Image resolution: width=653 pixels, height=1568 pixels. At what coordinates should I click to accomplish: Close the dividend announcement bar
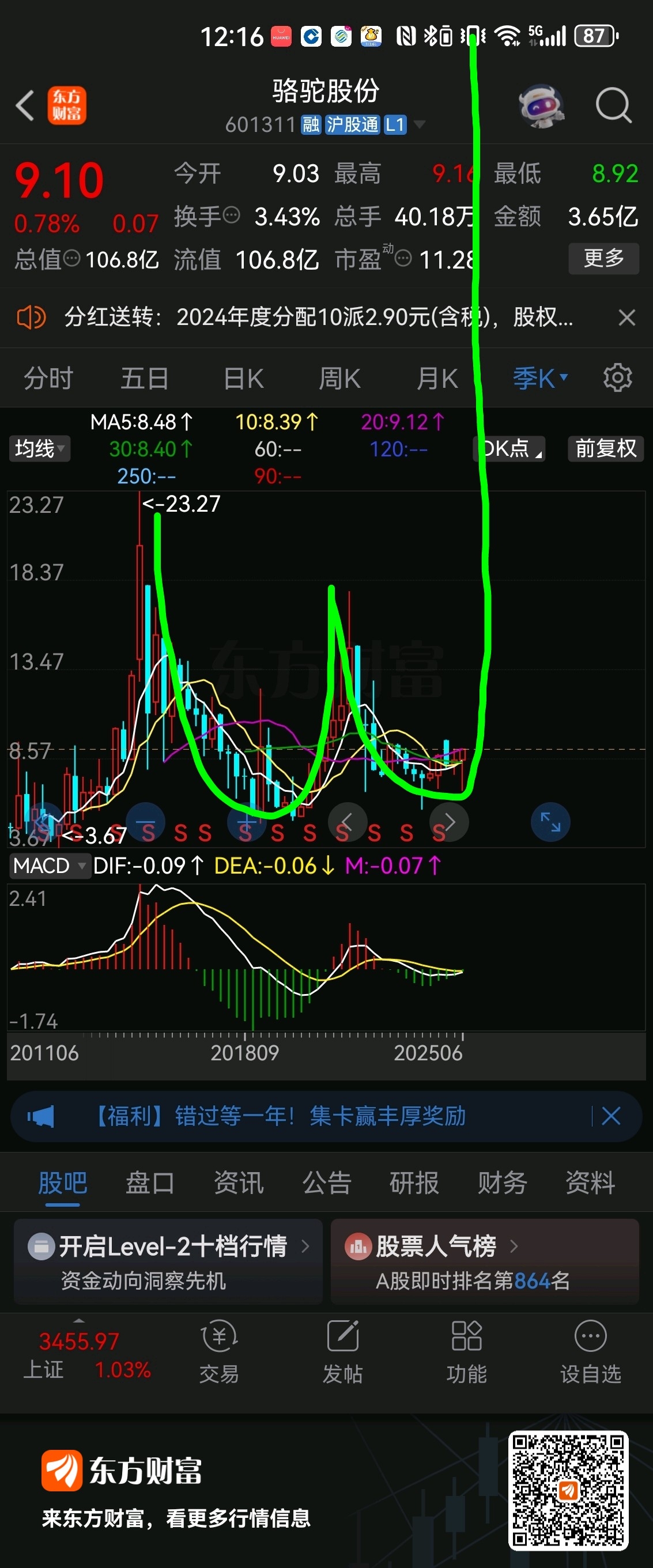(626, 317)
